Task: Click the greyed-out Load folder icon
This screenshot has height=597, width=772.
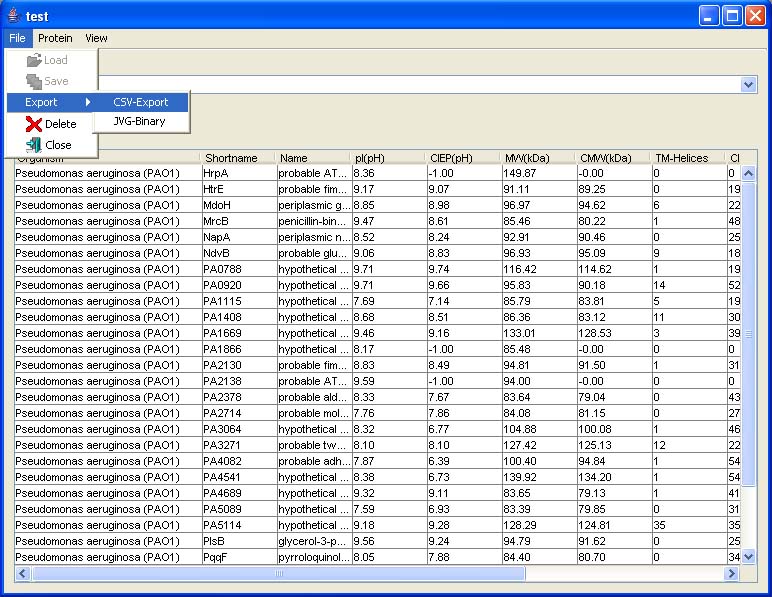Action: coord(33,61)
